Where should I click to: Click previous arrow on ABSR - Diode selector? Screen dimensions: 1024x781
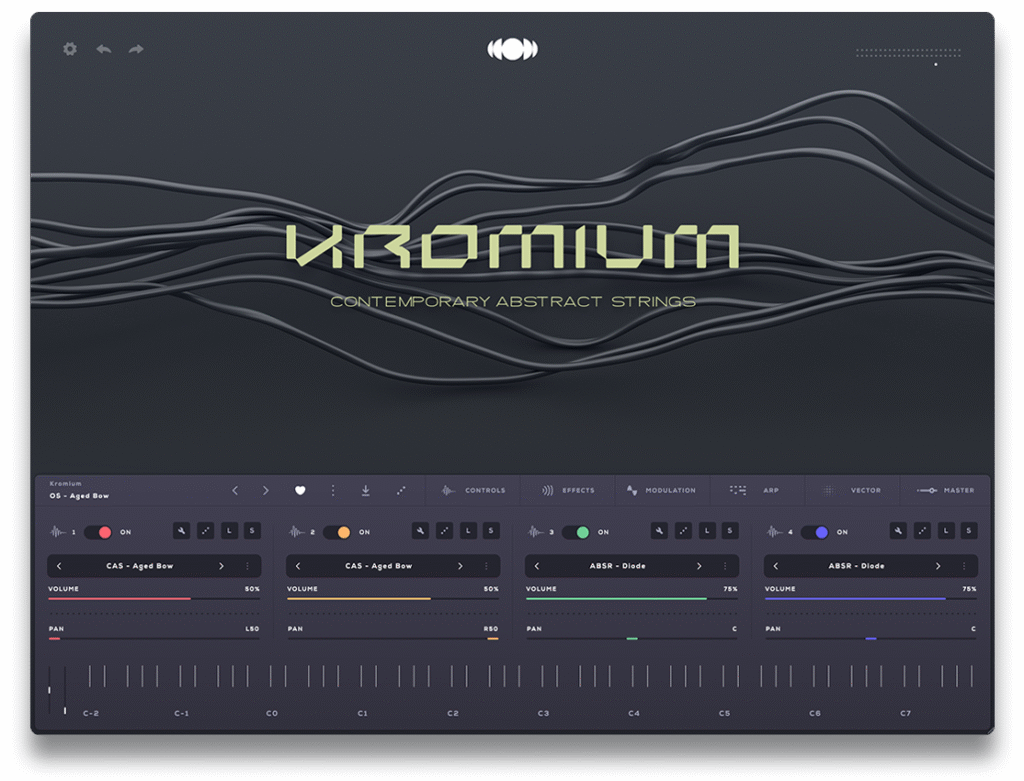coord(537,566)
